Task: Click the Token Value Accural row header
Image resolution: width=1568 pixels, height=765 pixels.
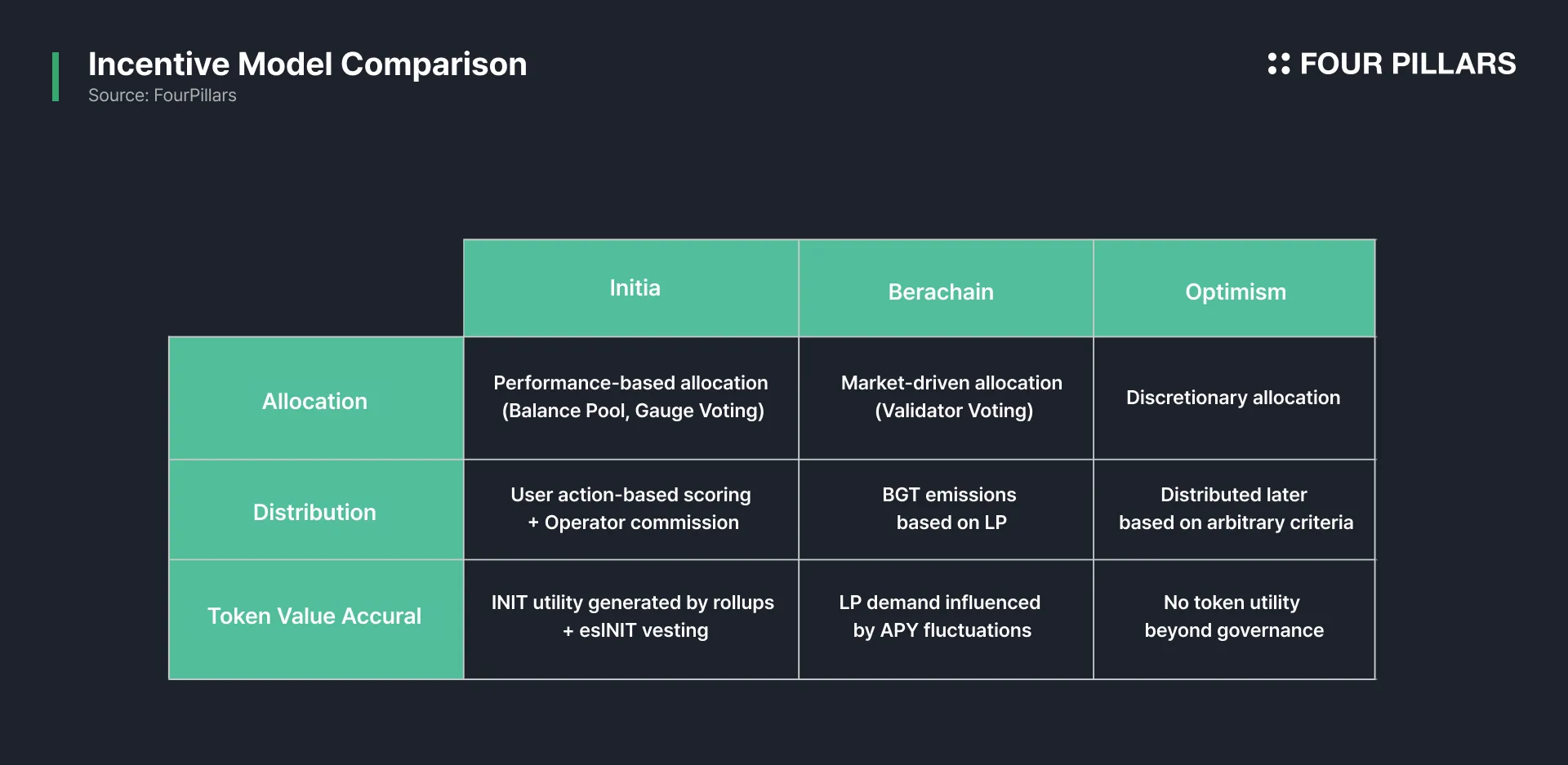Action: pos(314,616)
